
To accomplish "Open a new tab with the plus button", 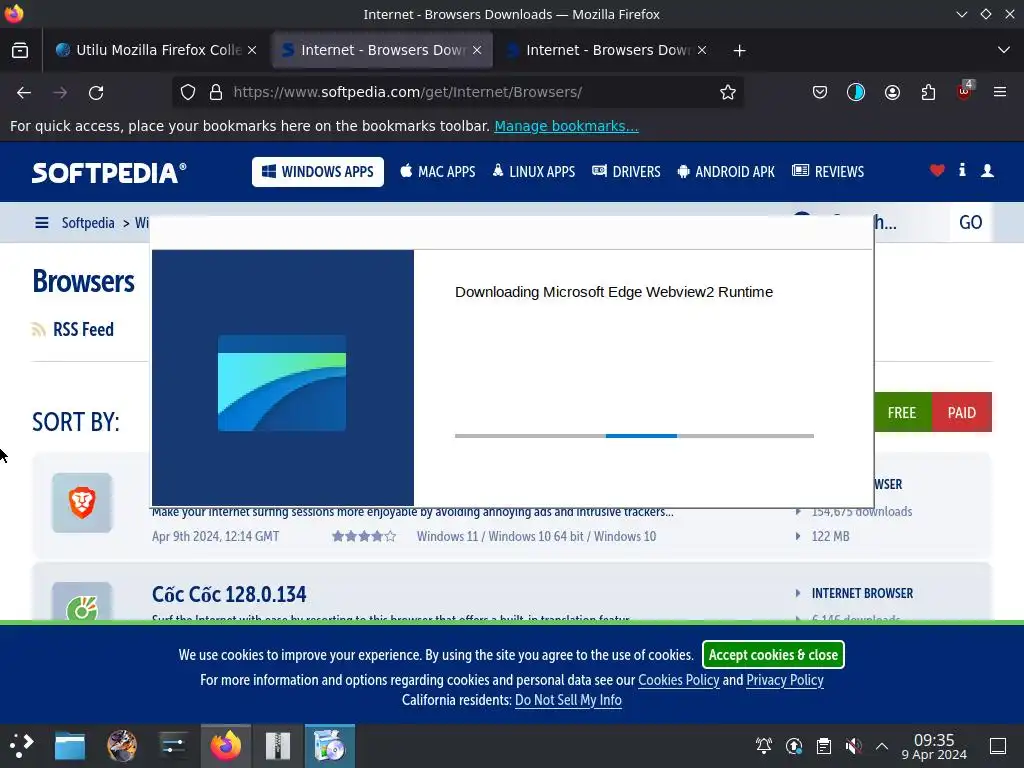I will click(x=739, y=51).
